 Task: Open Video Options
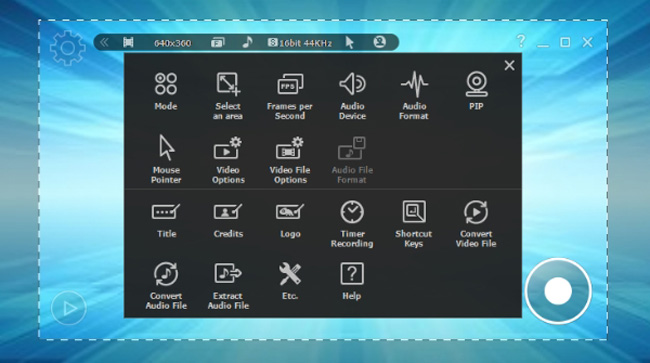point(228,160)
